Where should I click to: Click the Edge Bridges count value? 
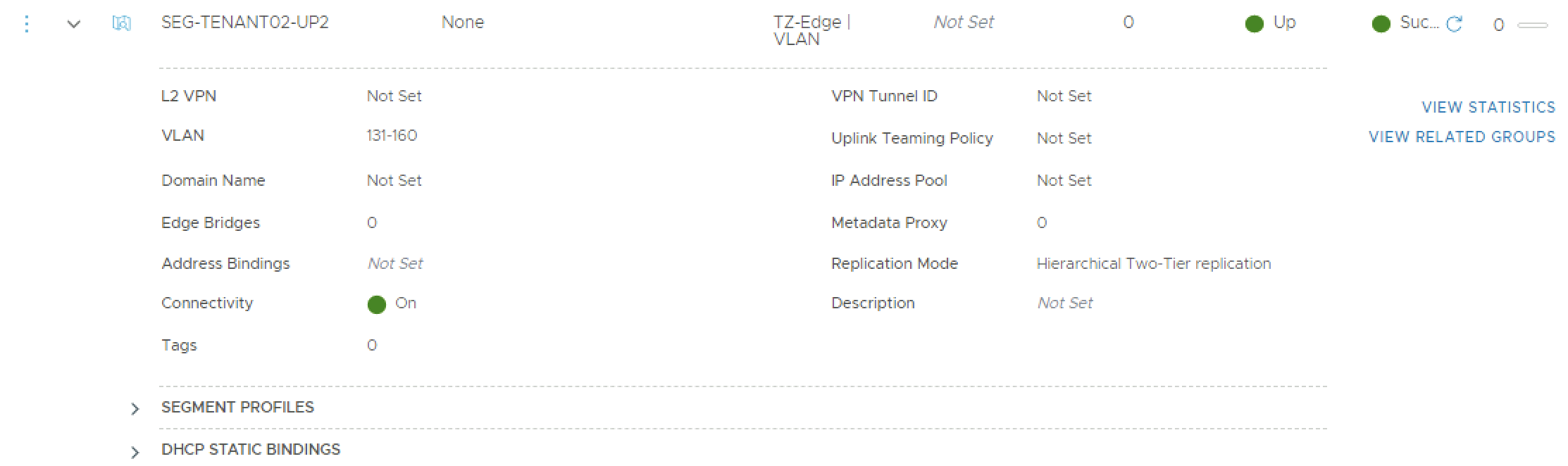[372, 222]
